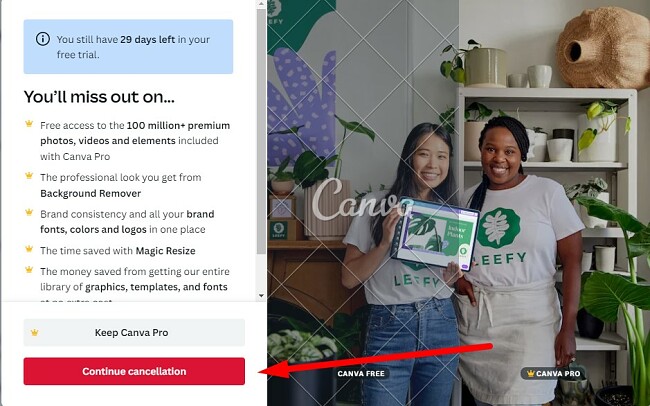Click the scrollbar down arrow
Viewport: 650px width, 406px height.
[261, 296]
